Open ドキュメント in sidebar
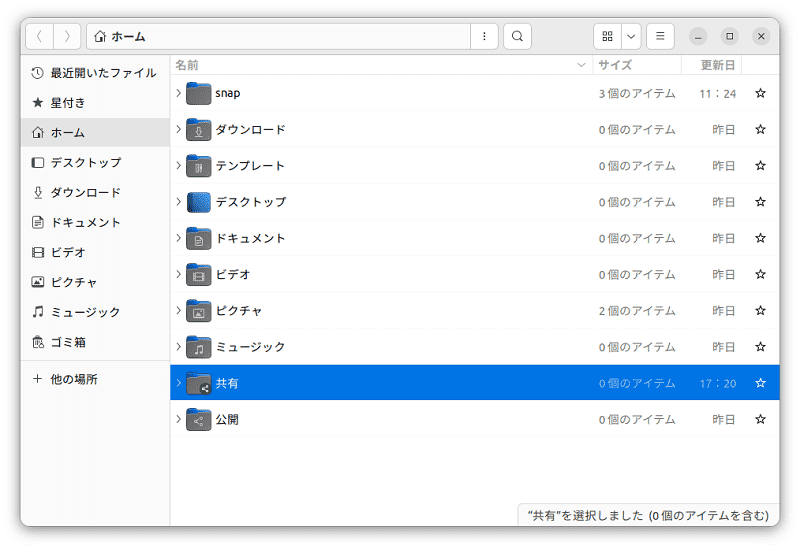Screen dimensions: 800x549 point(95,222)
